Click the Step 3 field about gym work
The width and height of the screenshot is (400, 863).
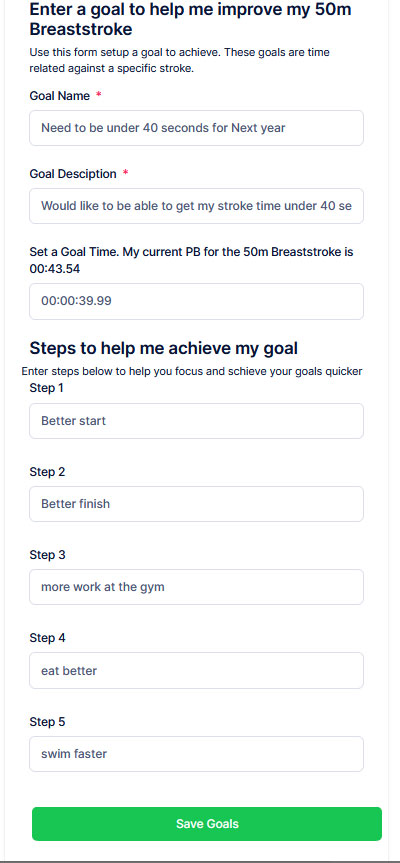click(196, 587)
